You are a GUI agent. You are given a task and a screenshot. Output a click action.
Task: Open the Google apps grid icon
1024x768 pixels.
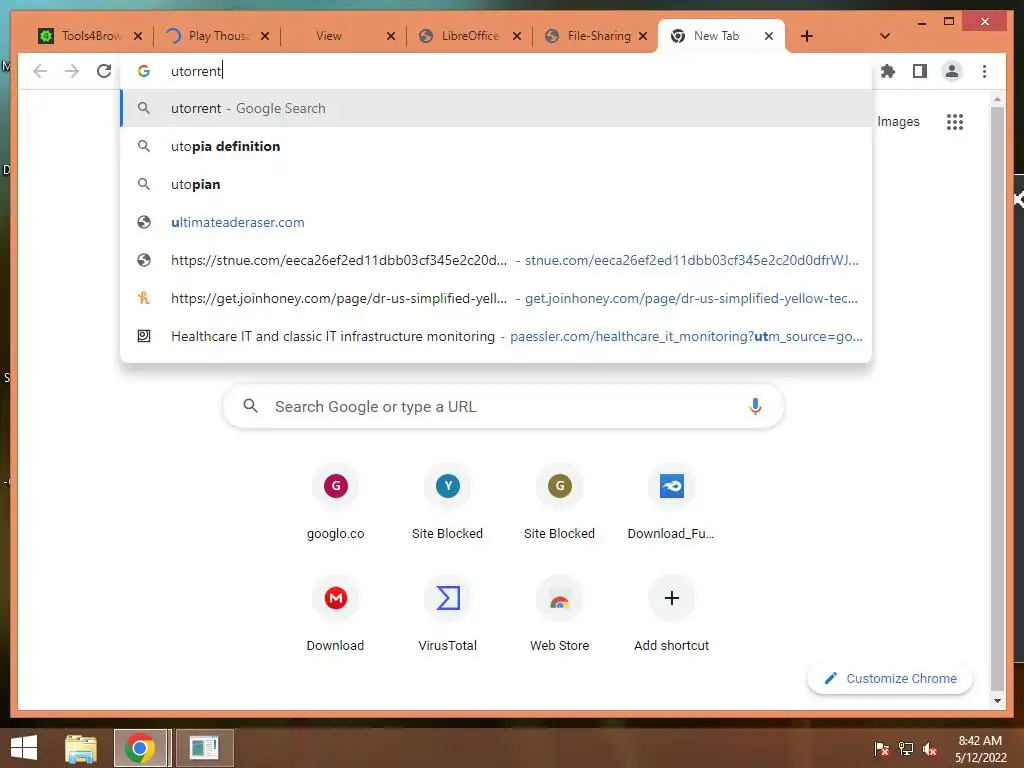tap(955, 121)
